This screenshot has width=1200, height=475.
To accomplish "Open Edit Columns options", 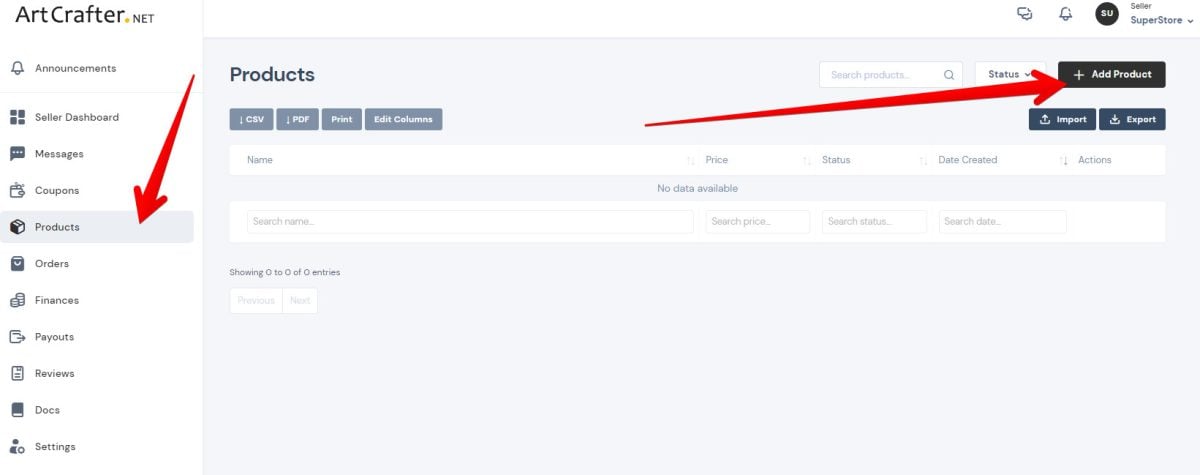I will (x=403, y=119).
